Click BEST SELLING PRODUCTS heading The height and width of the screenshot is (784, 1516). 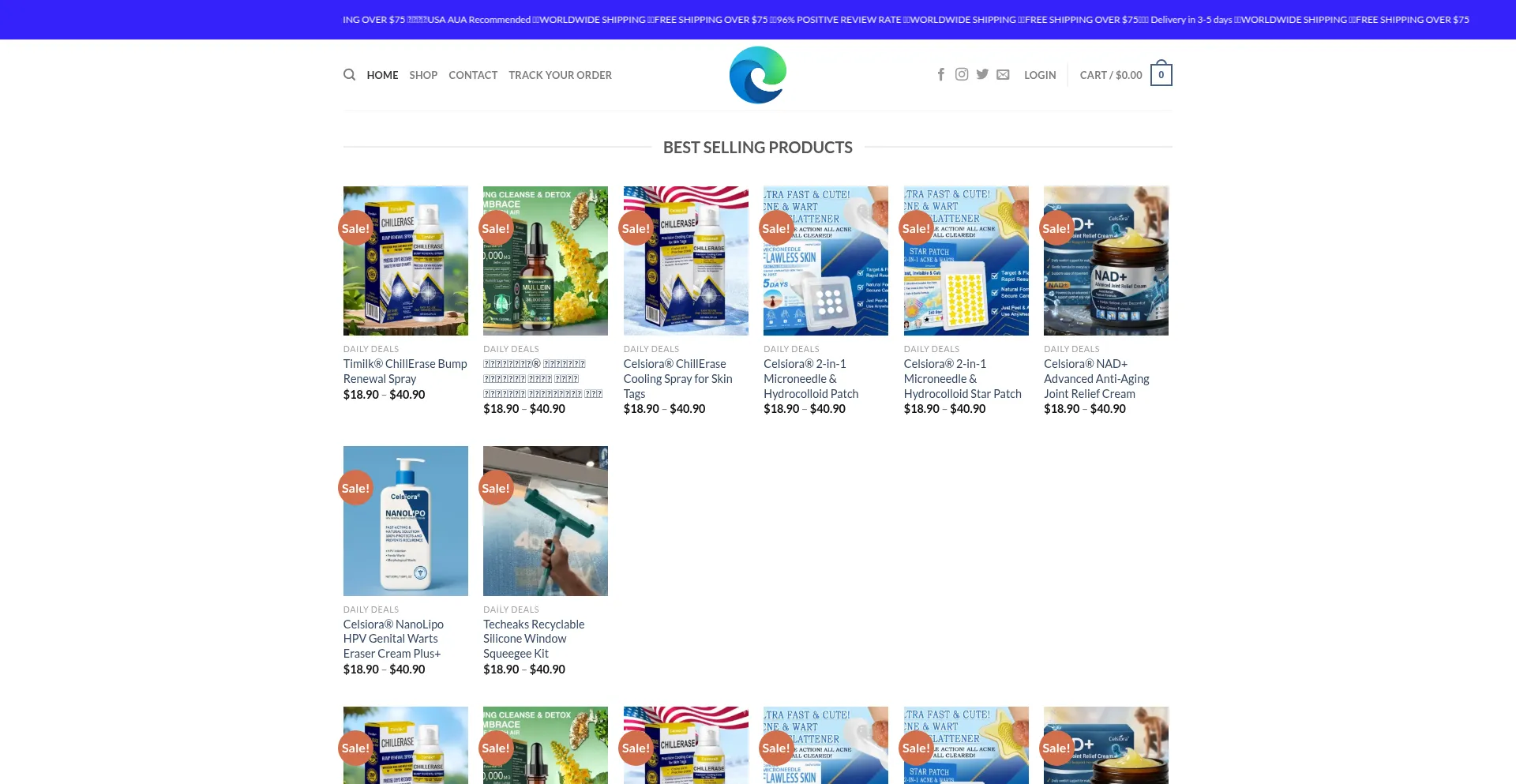pyautogui.click(x=758, y=147)
